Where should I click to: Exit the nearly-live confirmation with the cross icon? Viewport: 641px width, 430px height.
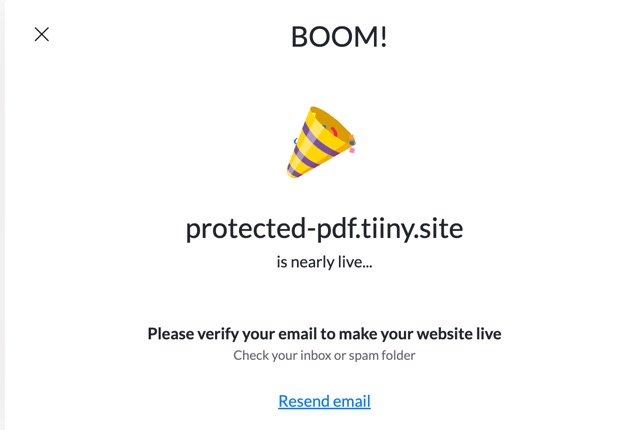point(42,34)
